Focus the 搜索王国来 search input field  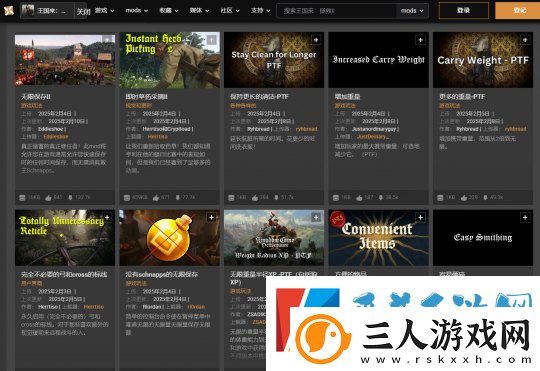click(x=336, y=11)
